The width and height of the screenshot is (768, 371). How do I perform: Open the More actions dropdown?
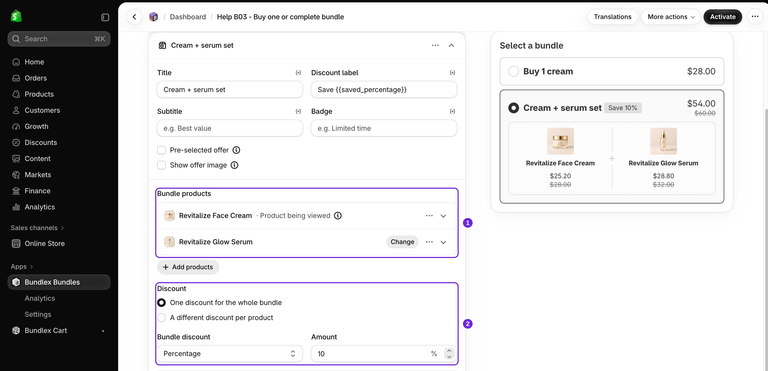(x=671, y=17)
